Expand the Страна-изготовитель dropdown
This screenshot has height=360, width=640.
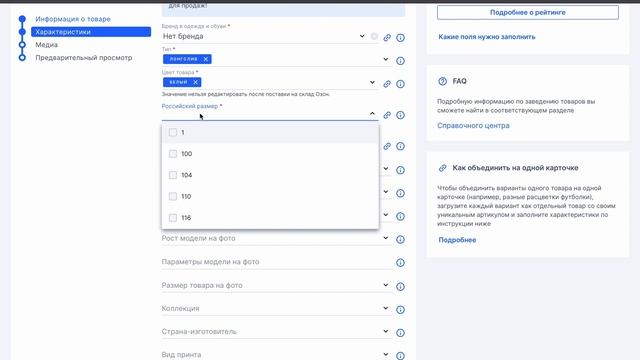pyautogui.click(x=385, y=331)
